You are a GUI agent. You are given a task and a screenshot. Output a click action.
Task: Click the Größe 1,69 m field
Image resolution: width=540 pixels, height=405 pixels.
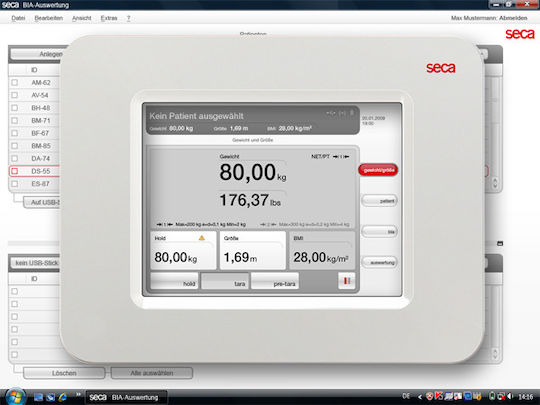[x=253, y=251]
